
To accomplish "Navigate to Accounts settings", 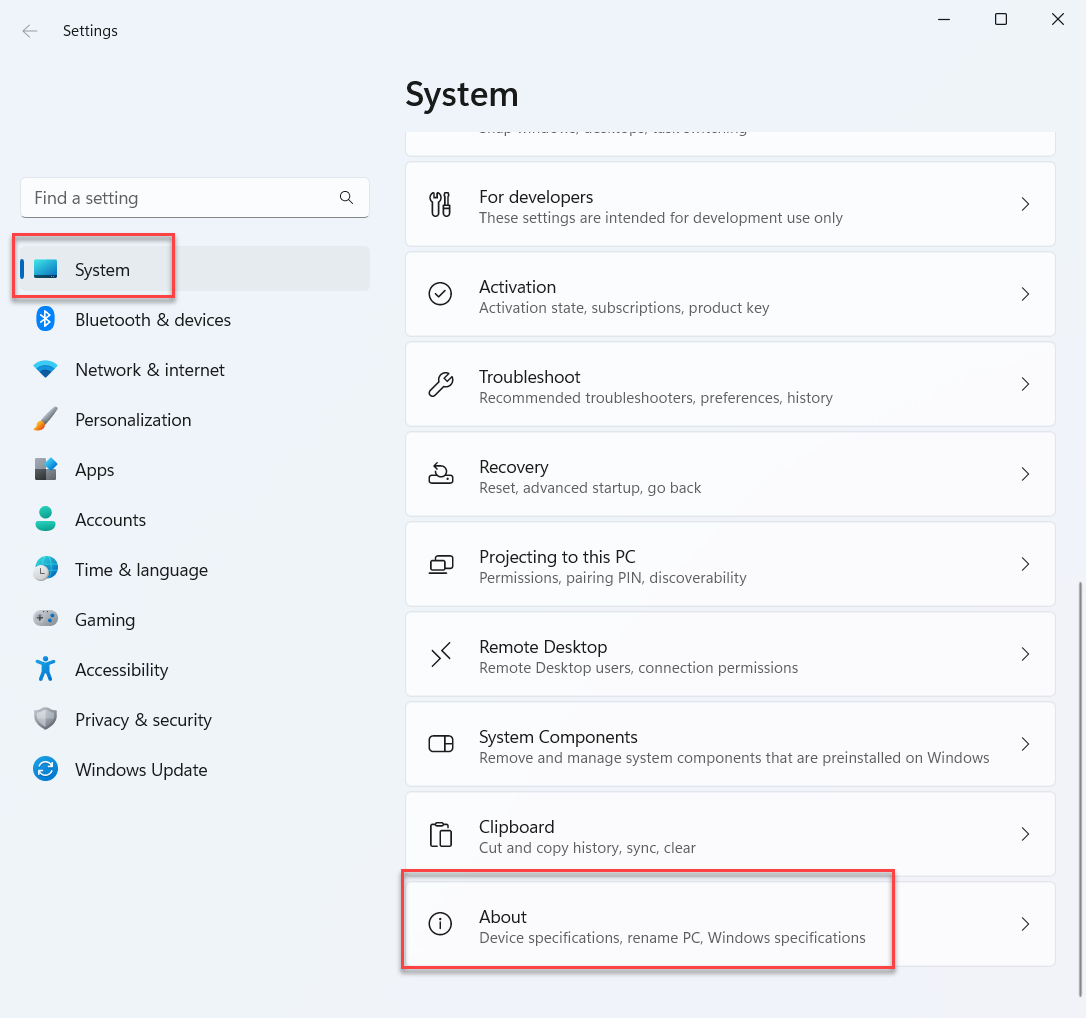I will (x=195, y=519).
